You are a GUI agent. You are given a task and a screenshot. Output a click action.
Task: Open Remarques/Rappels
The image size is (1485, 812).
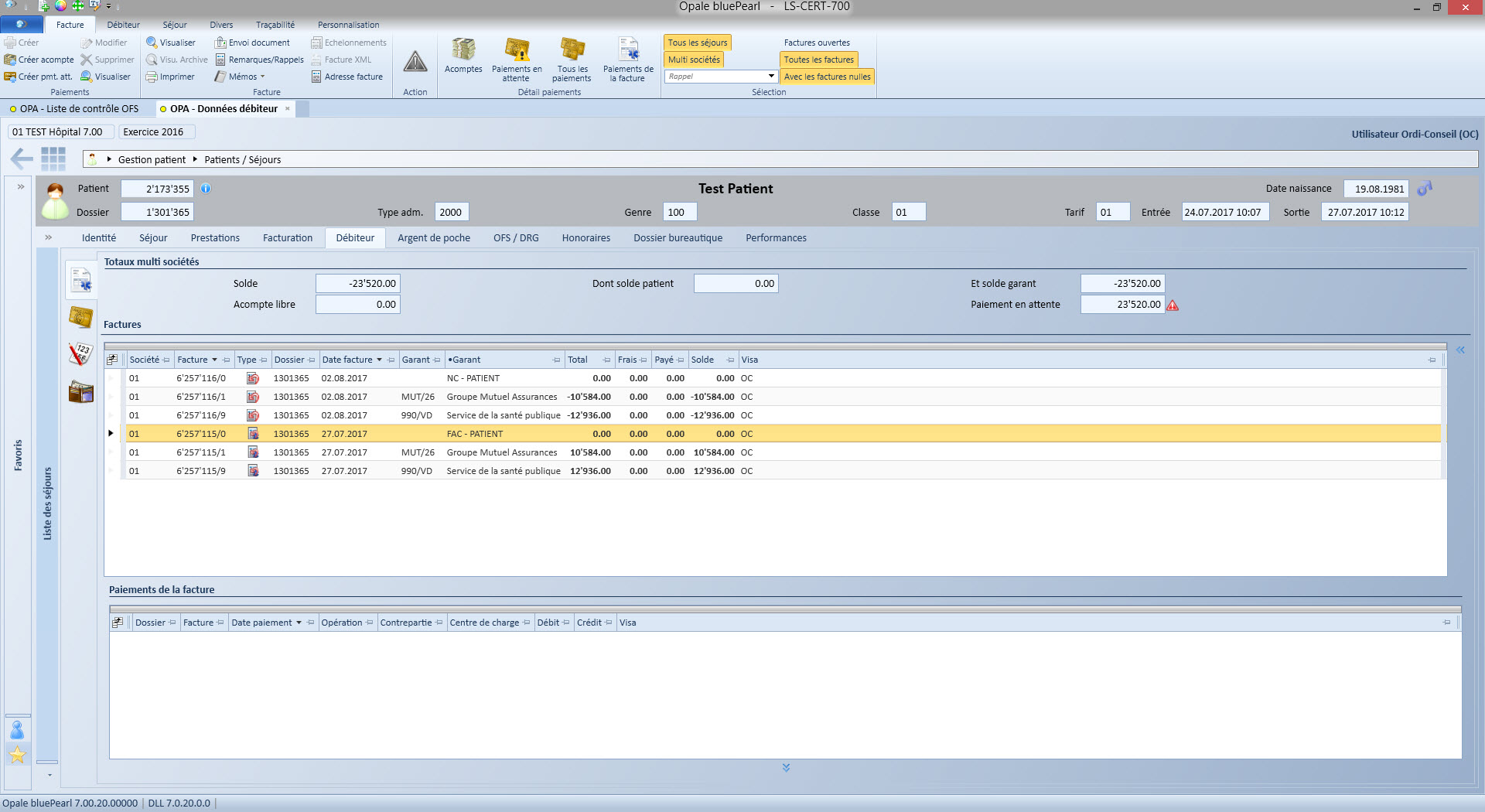(x=259, y=60)
